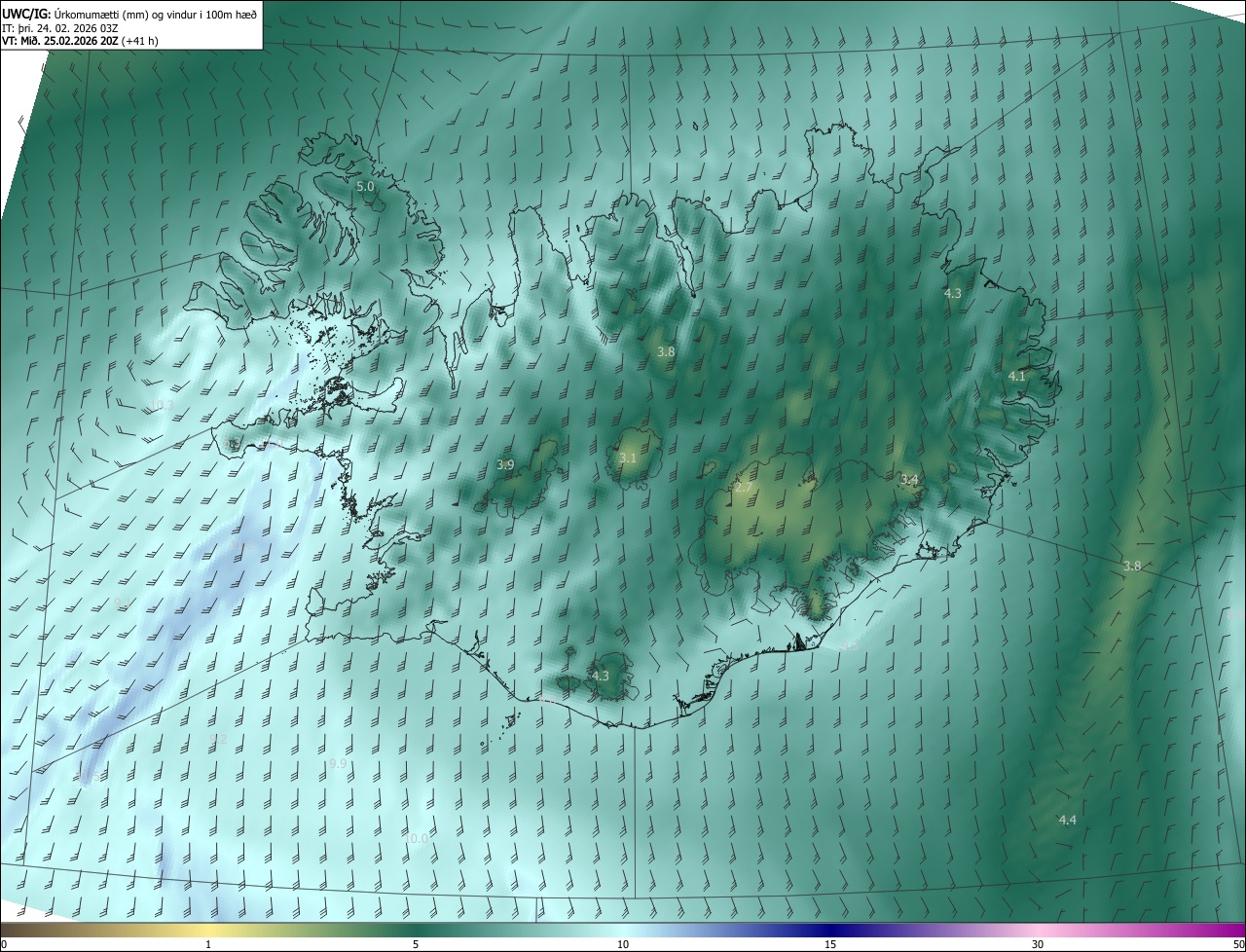Viewport: 1246px width, 952px height.
Task: Click the 4.3 value in northeast Iceland
Action: click(953, 293)
